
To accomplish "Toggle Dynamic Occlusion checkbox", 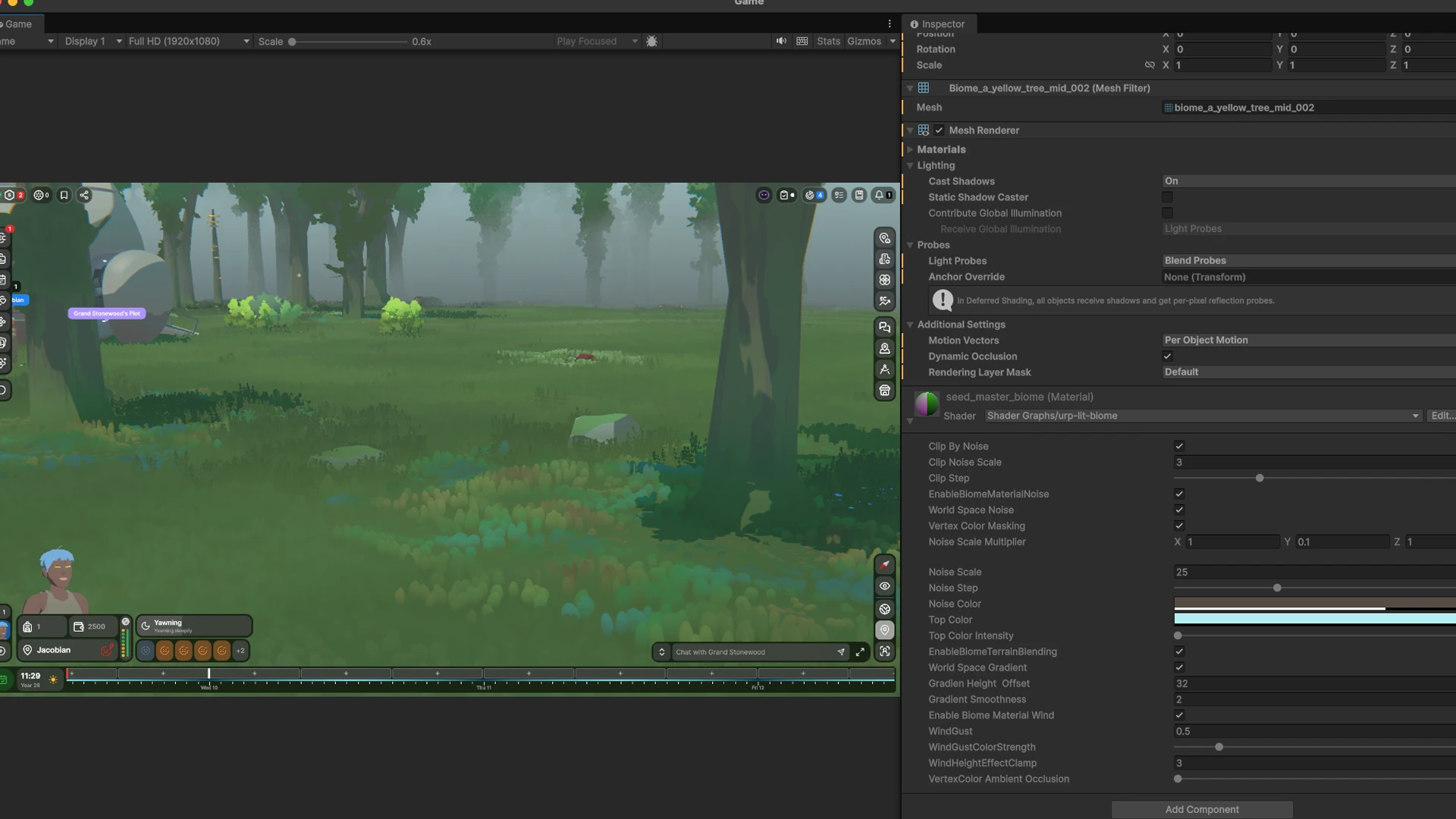I will [x=1167, y=356].
